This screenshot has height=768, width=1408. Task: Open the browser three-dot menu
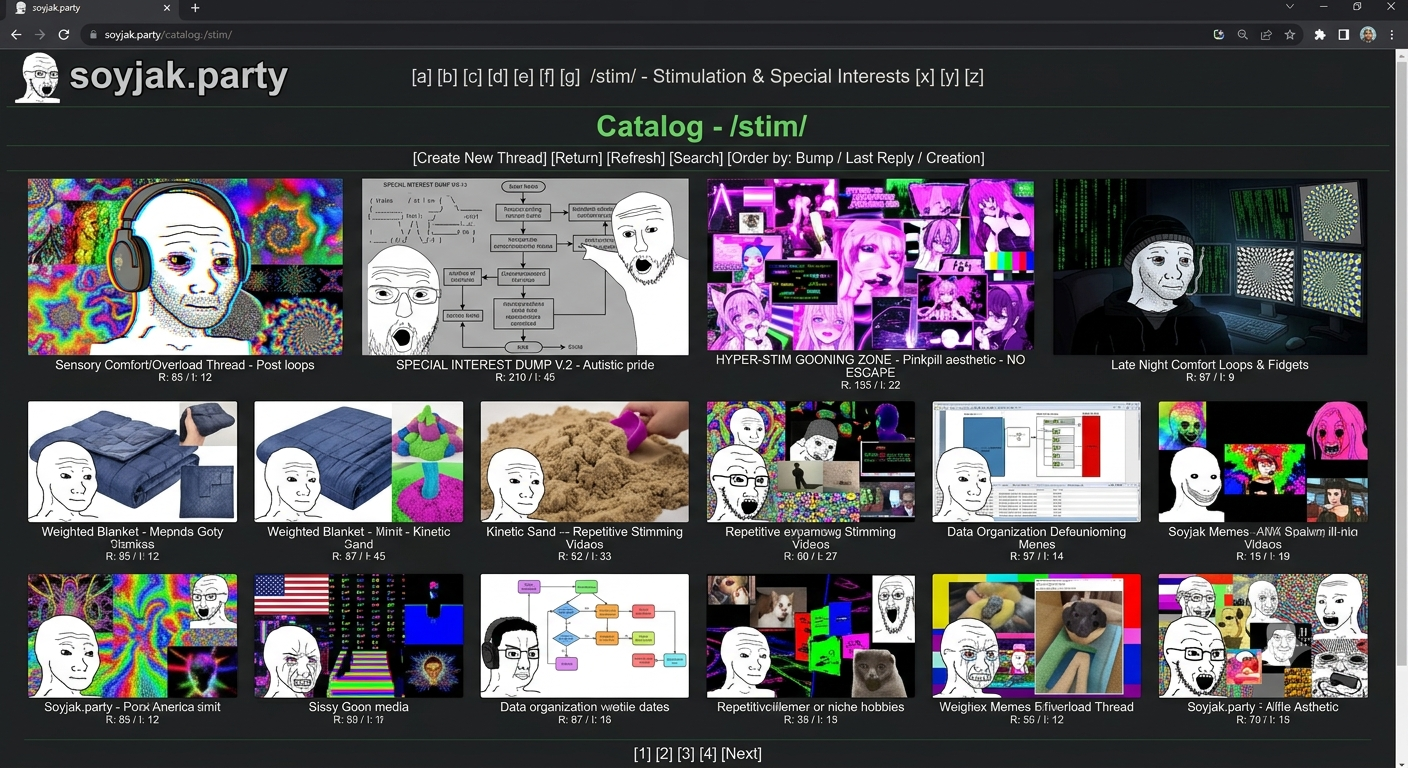pyautogui.click(x=1392, y=34)
